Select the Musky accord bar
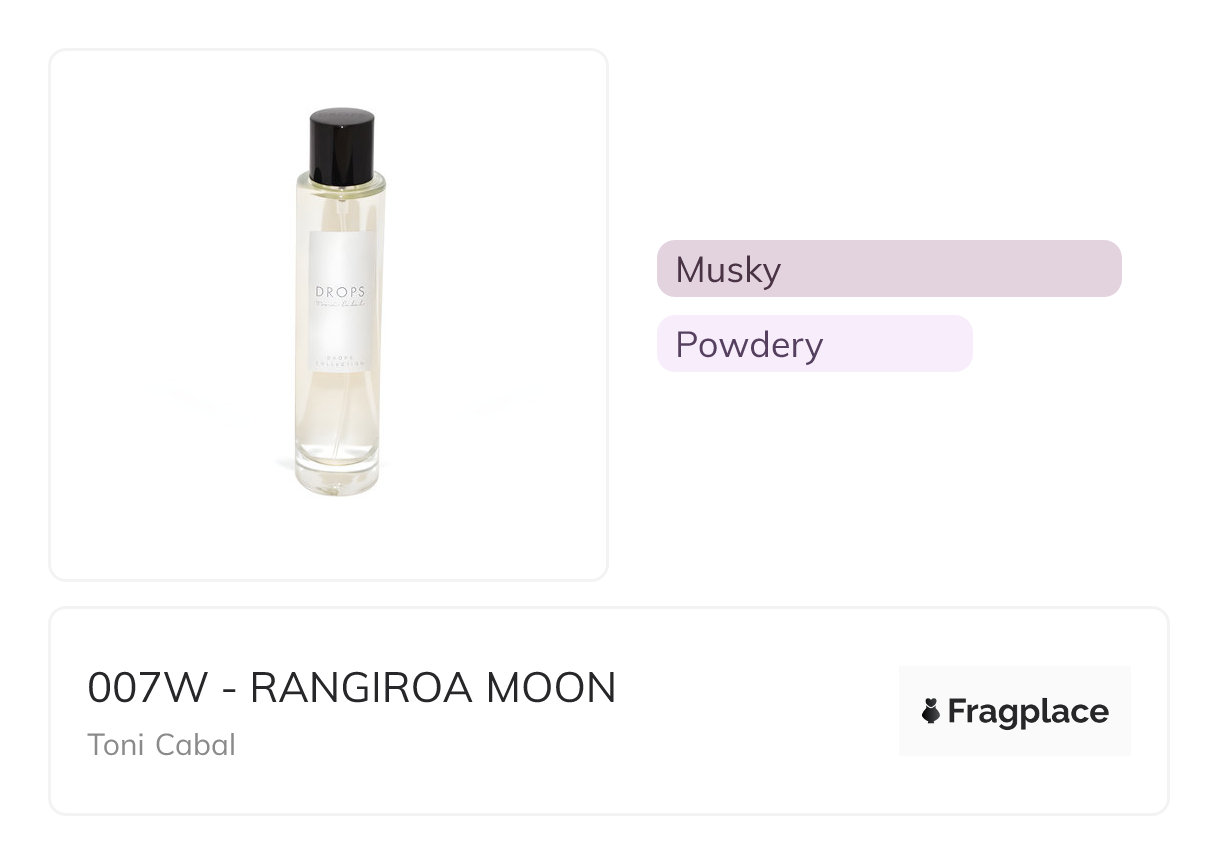 888,269
